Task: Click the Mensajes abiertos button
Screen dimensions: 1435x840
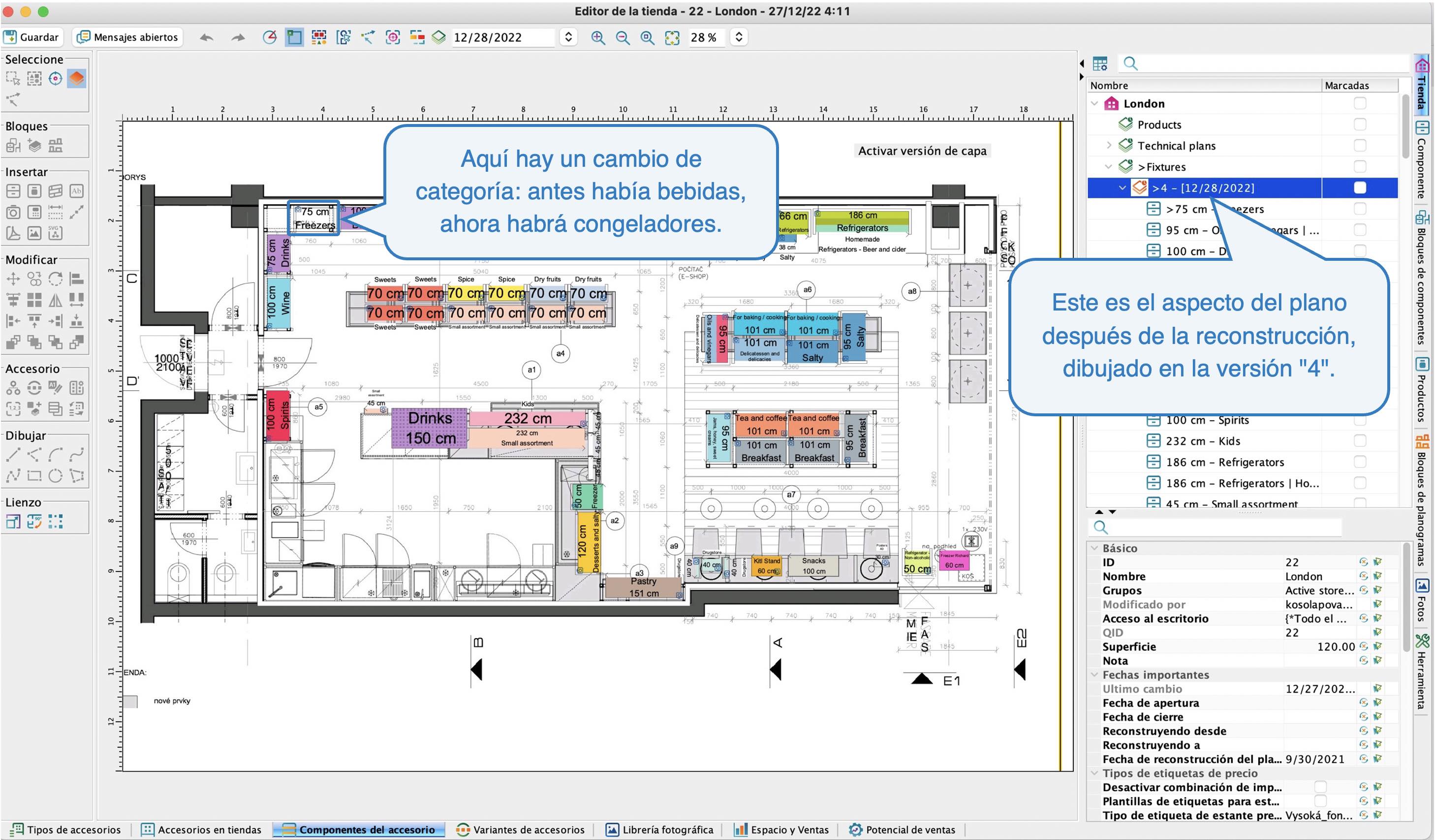Action: click(127, 37)
